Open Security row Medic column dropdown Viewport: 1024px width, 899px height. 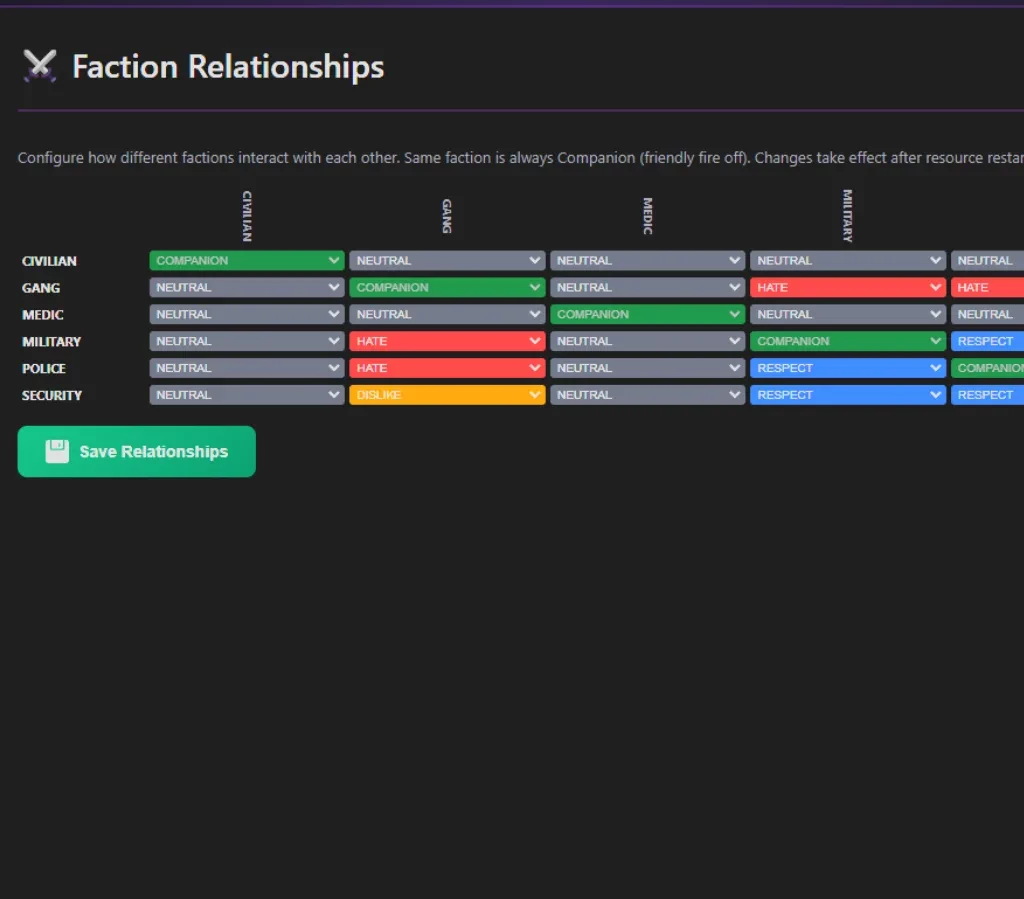pyautogui.click(x=647, y=394)
